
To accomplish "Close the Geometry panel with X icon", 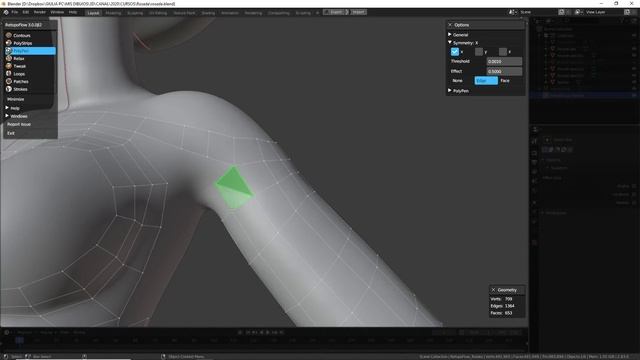I will [x=493, y=290].
